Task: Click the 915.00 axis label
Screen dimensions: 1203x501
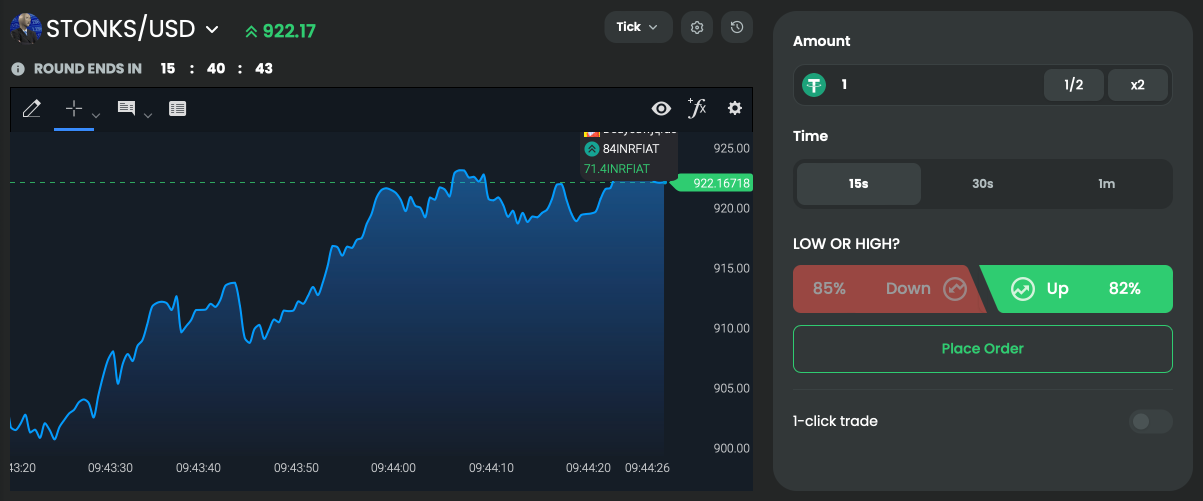Action: point(732,268)
